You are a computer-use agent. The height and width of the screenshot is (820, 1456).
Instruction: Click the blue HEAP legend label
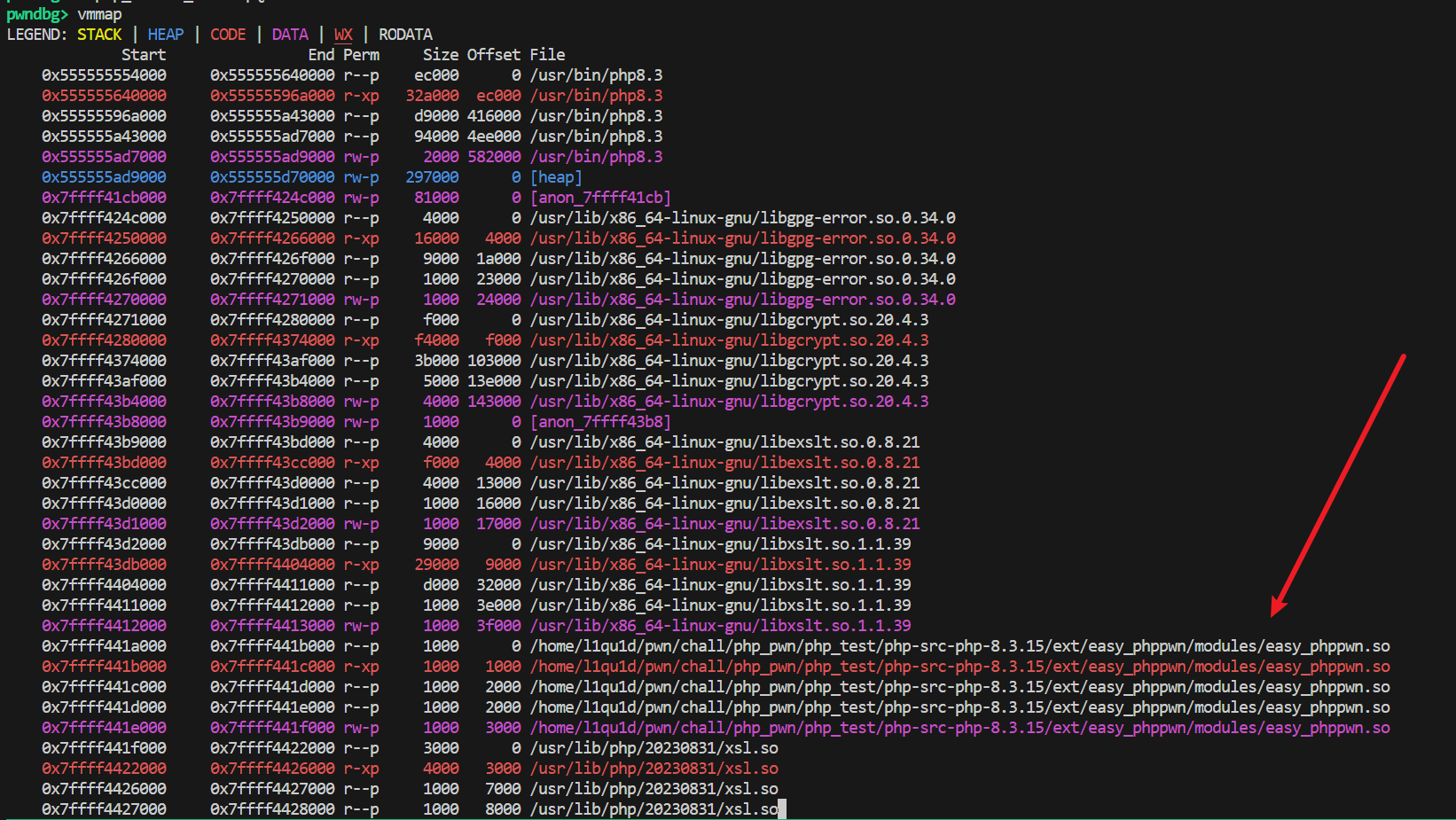coord(166,35)
